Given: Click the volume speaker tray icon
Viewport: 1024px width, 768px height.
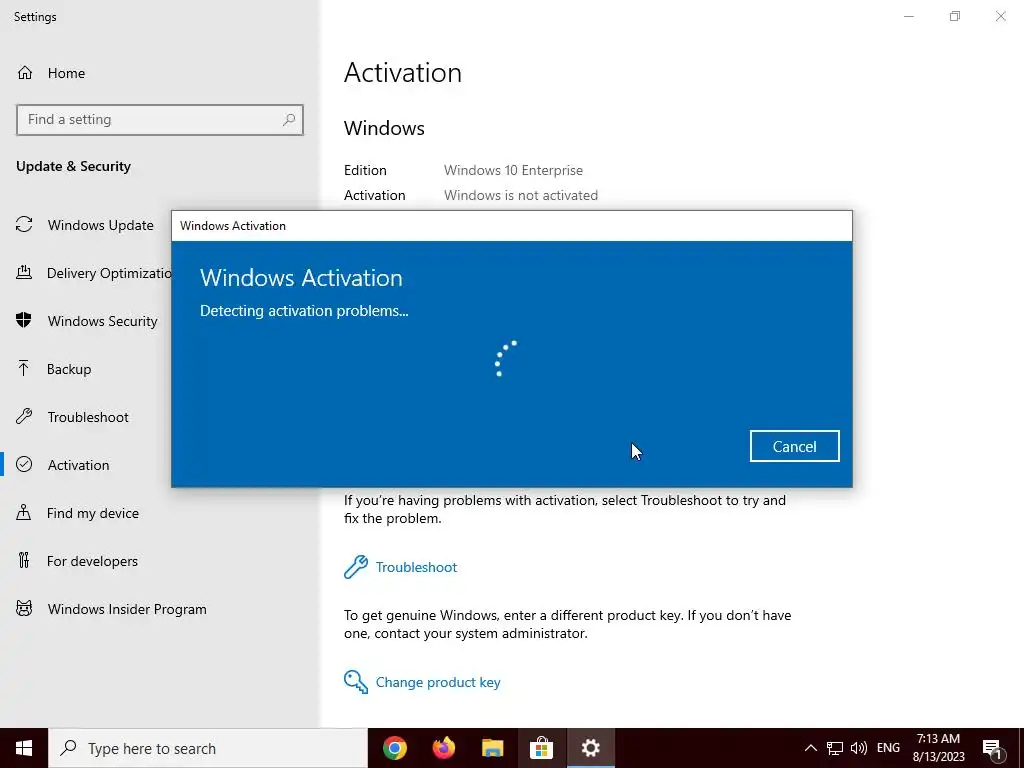Looking at the screenshot, I should click(859, 748).
